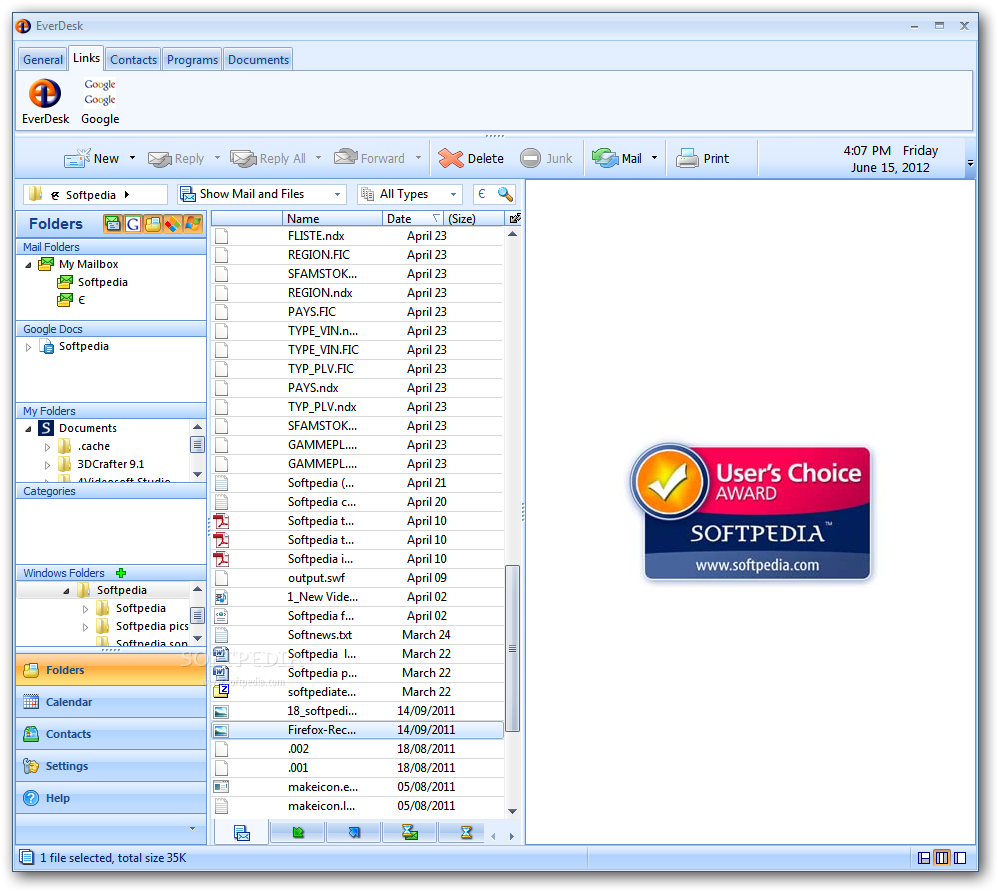Click the Mail send/receive button

point(617,158)
